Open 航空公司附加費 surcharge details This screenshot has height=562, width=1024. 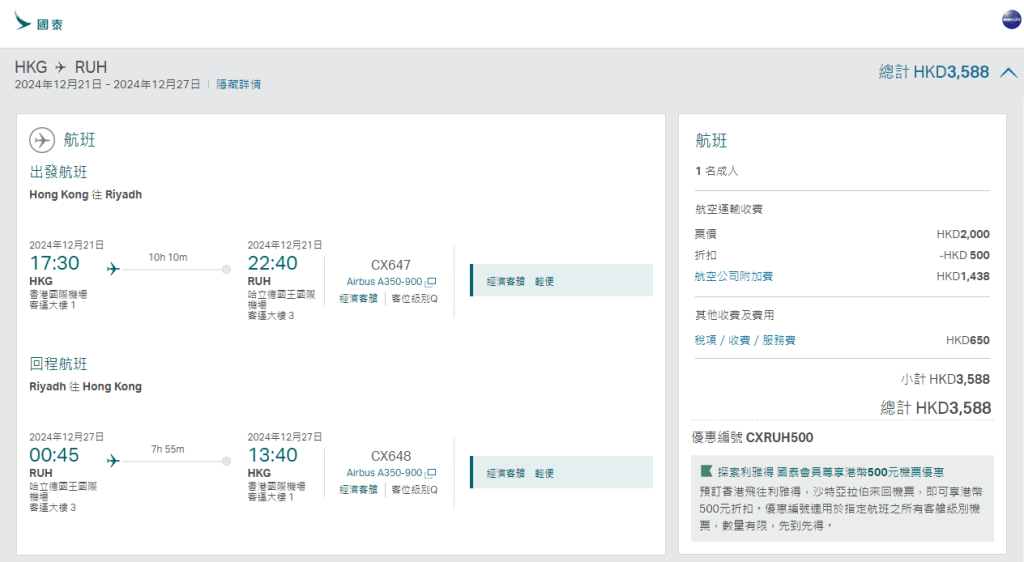point(734,276)
